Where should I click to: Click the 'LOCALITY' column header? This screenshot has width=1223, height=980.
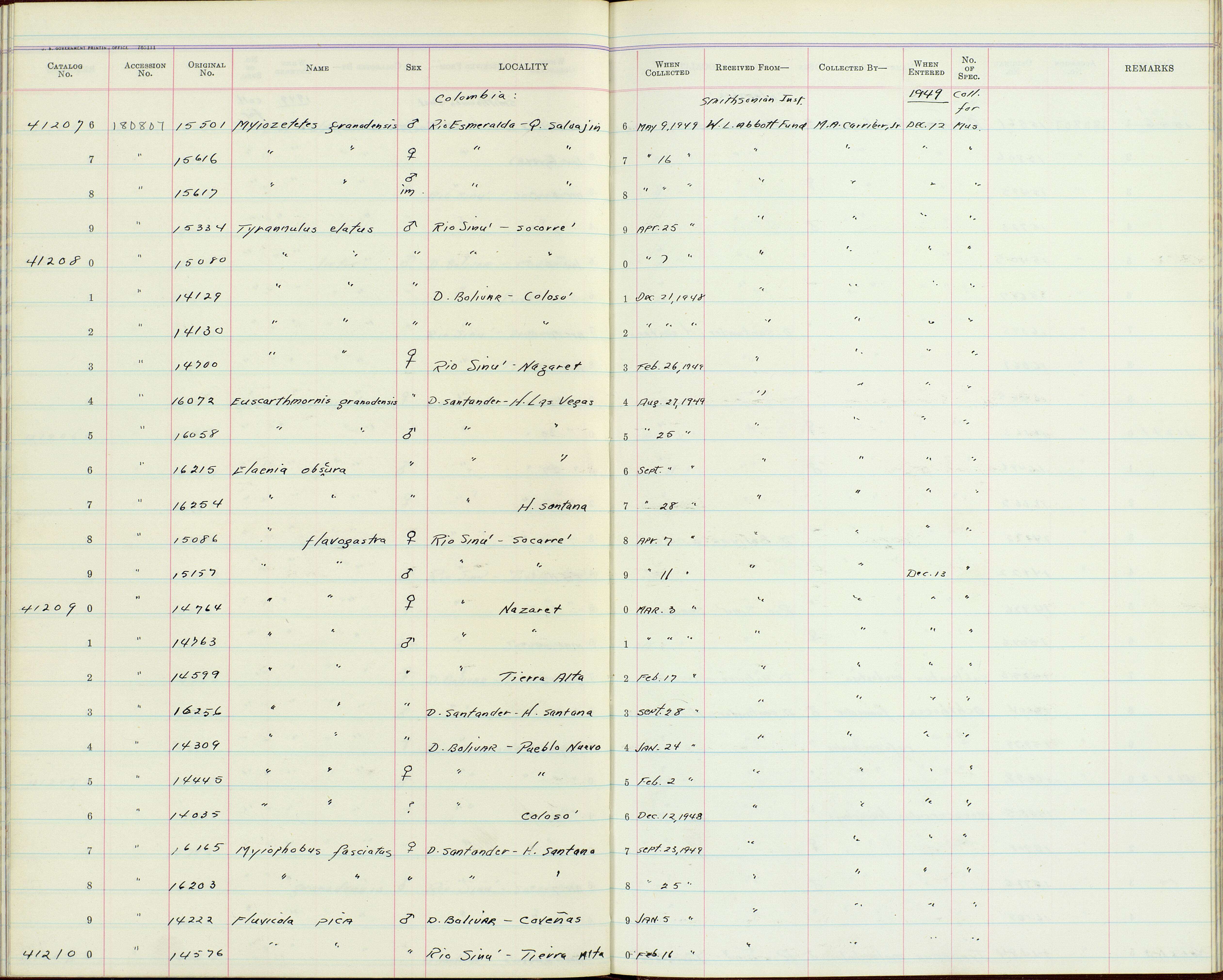[x=523, y=67]
